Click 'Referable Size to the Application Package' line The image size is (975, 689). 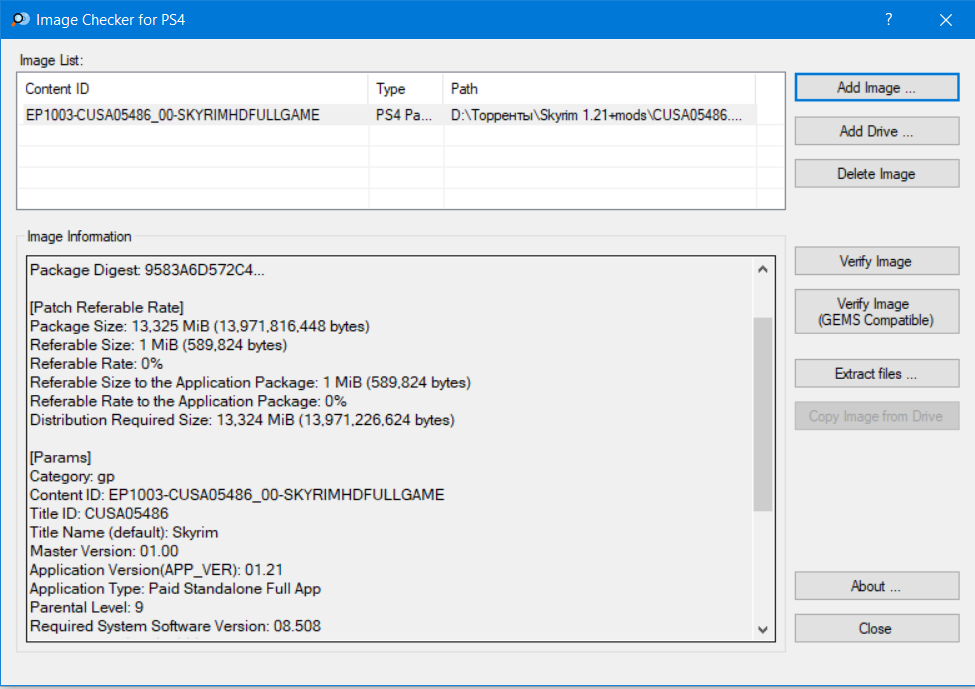click(x=251, y=382)
